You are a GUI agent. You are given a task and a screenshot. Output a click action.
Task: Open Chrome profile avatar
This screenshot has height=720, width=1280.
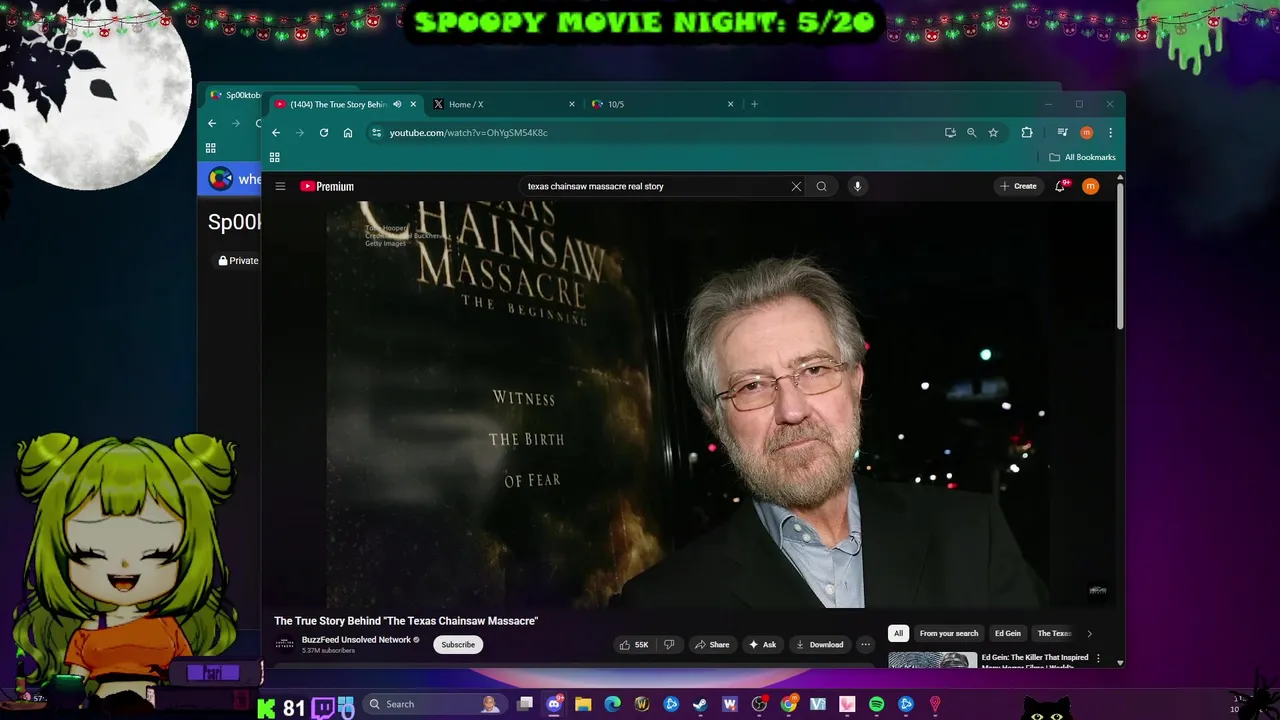[x=1086, y=132]
